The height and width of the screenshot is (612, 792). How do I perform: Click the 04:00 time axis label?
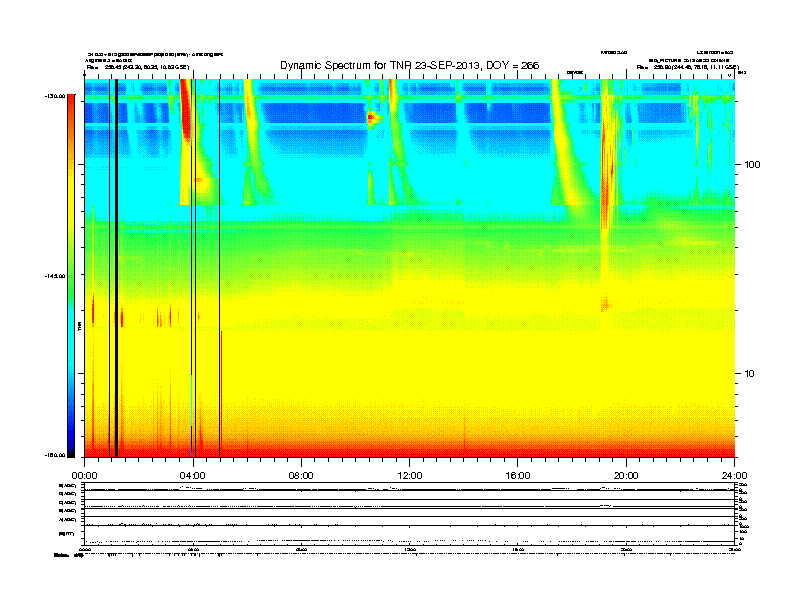coord(192,476)
